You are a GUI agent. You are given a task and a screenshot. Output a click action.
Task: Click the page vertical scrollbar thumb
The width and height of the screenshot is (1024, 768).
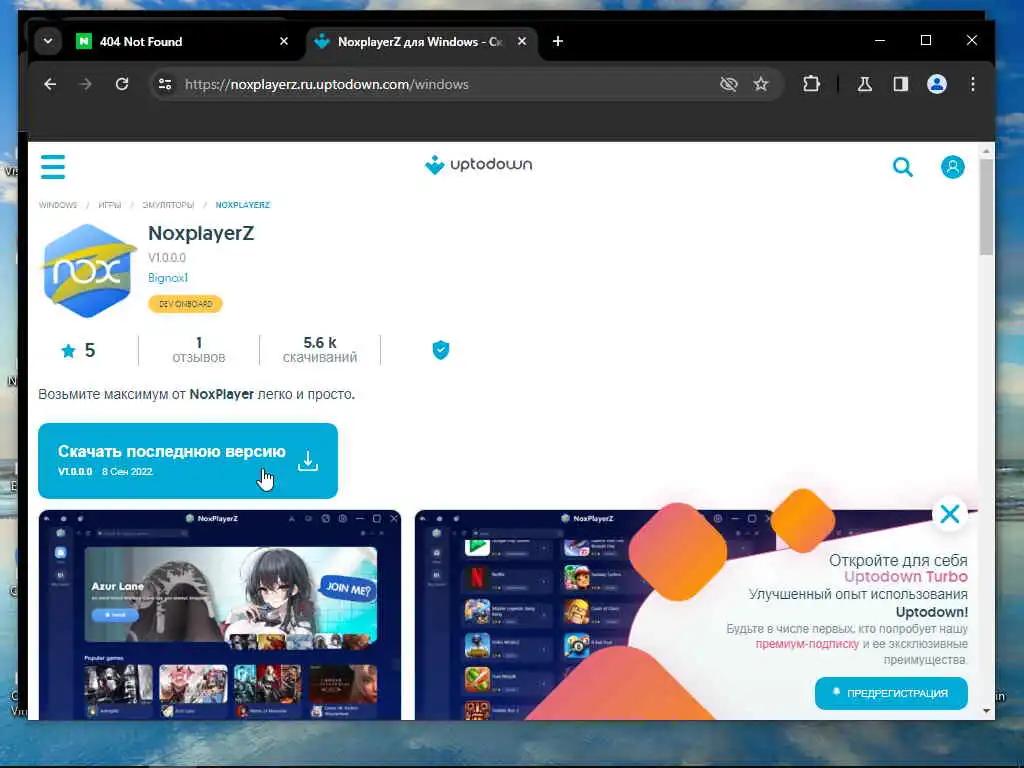point(986,208)
